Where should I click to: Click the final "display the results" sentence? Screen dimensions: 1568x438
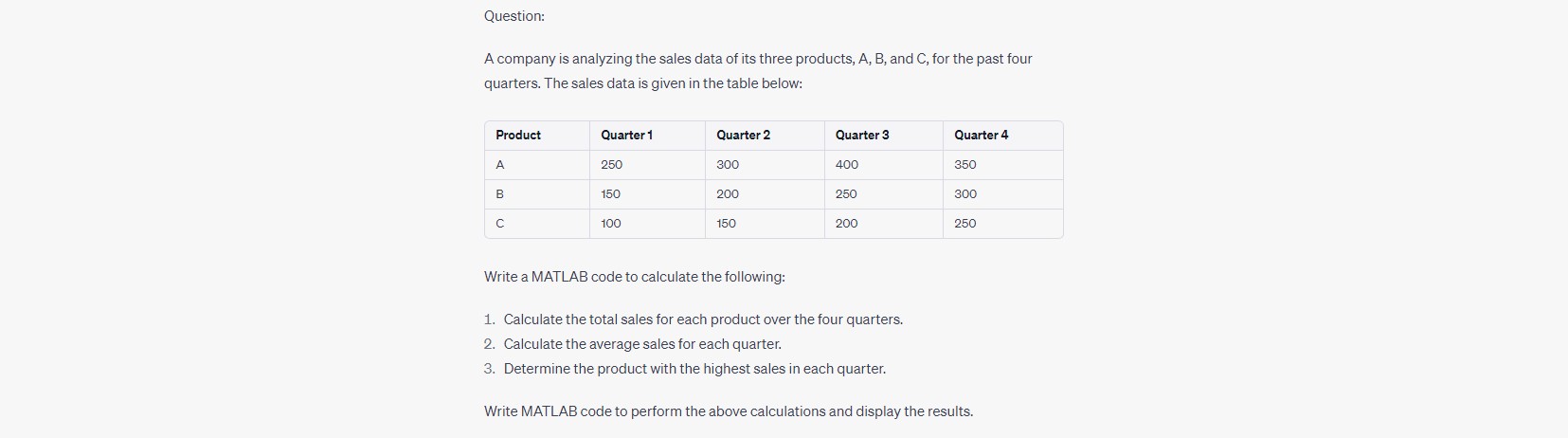pos(728,411)
